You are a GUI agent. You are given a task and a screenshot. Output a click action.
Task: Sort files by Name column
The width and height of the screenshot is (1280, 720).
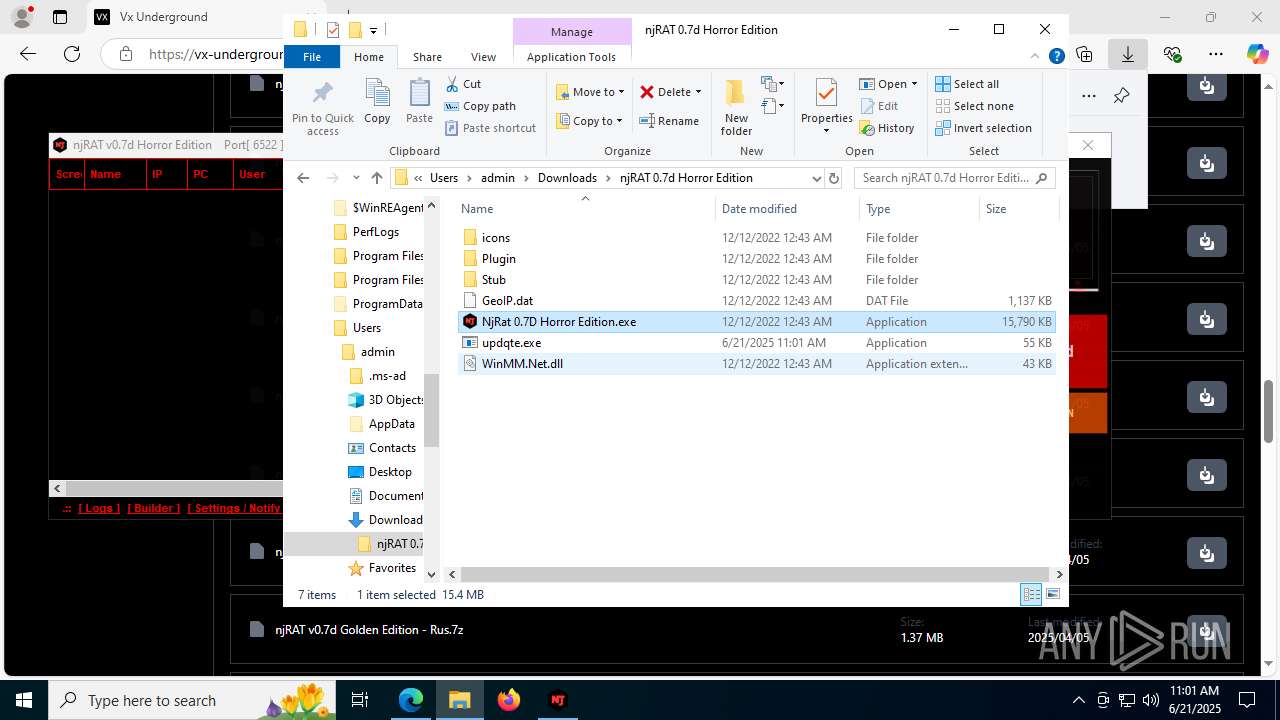[x=585, y=209]
